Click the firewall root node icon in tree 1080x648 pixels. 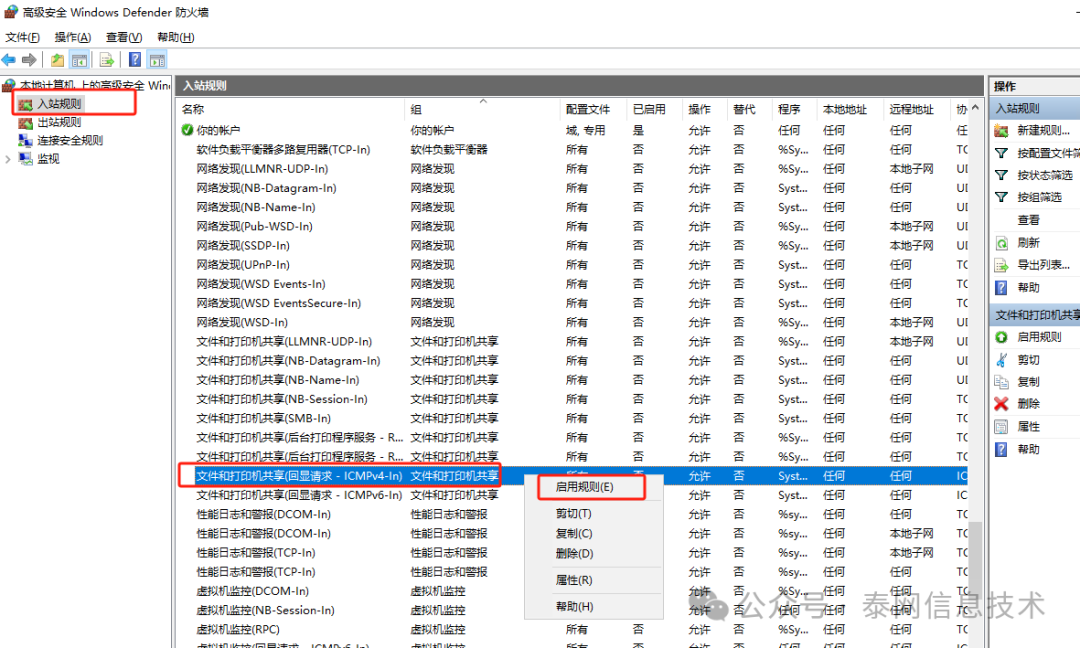pyautogui.click(x=8, y=85)
